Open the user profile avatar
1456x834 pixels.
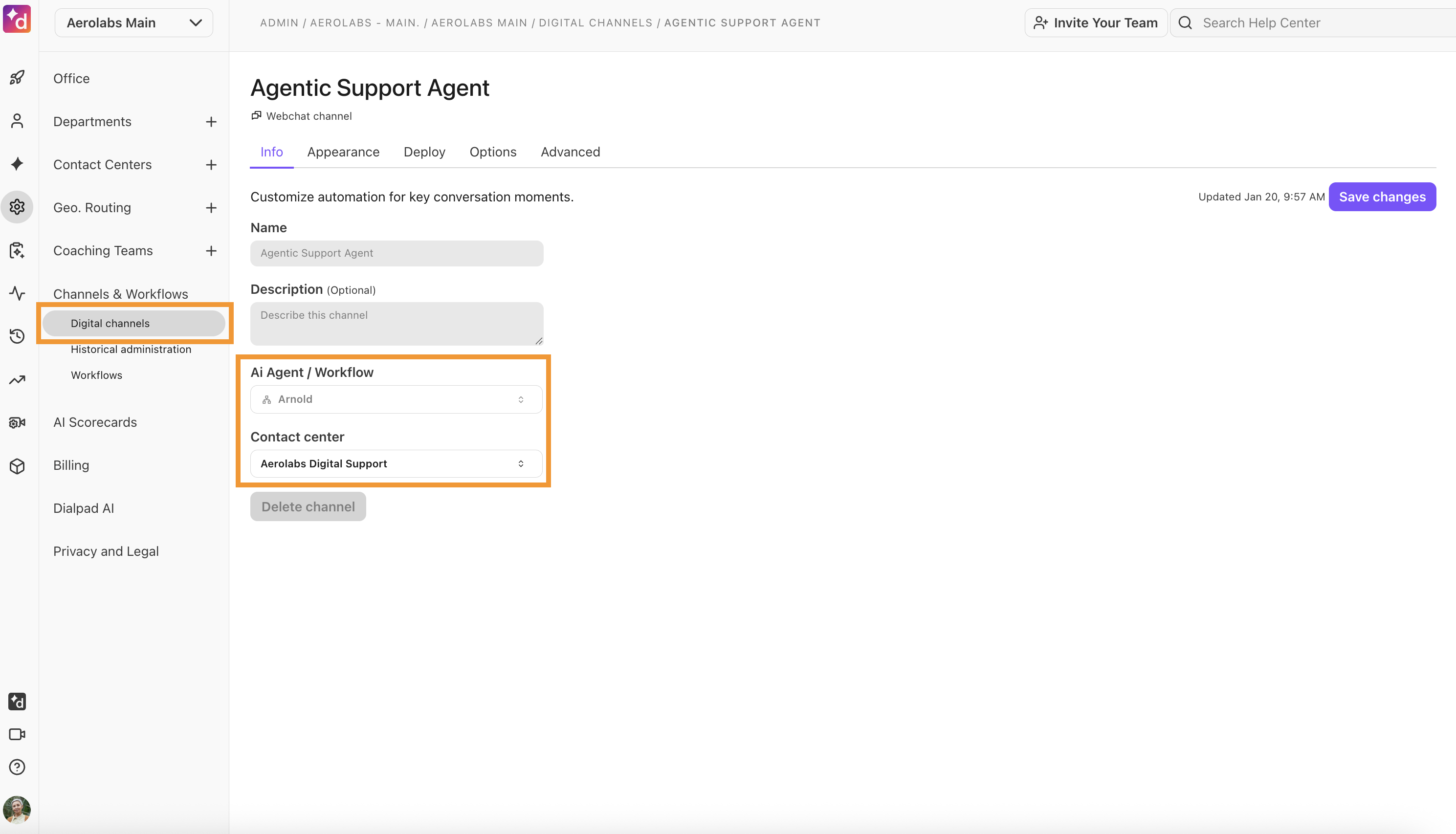(x=17, y=810)
